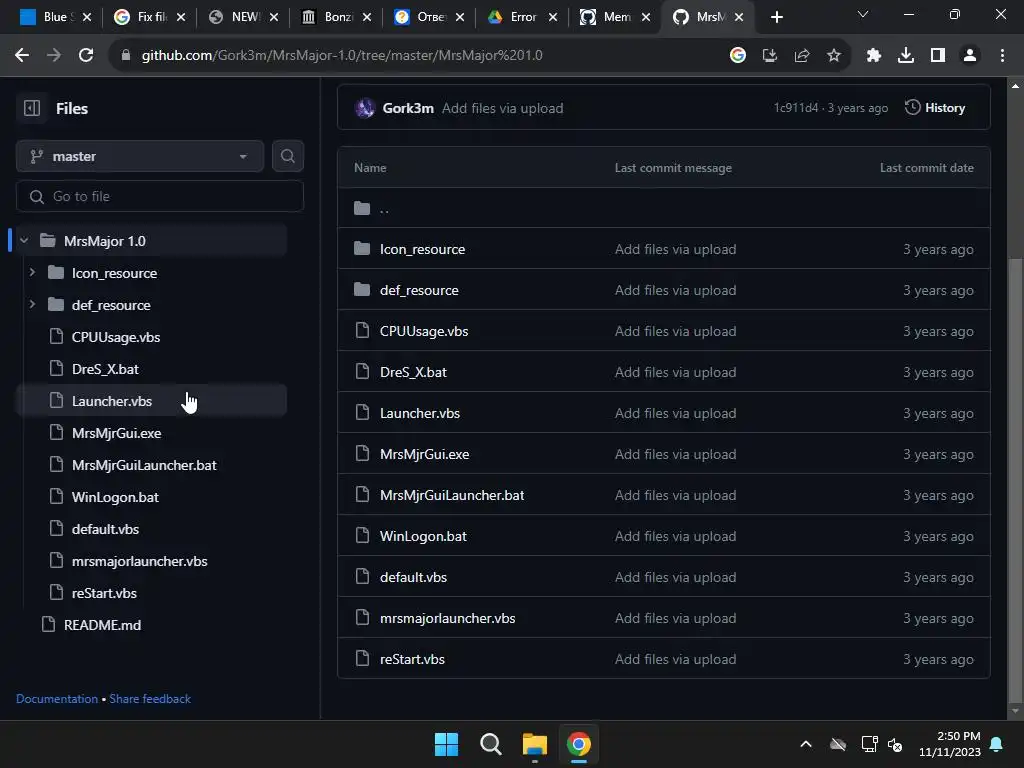Switch to the Bonz tab
This screenshot has height=768, width=1024.
pyautogui.click(x=335, y=17)
